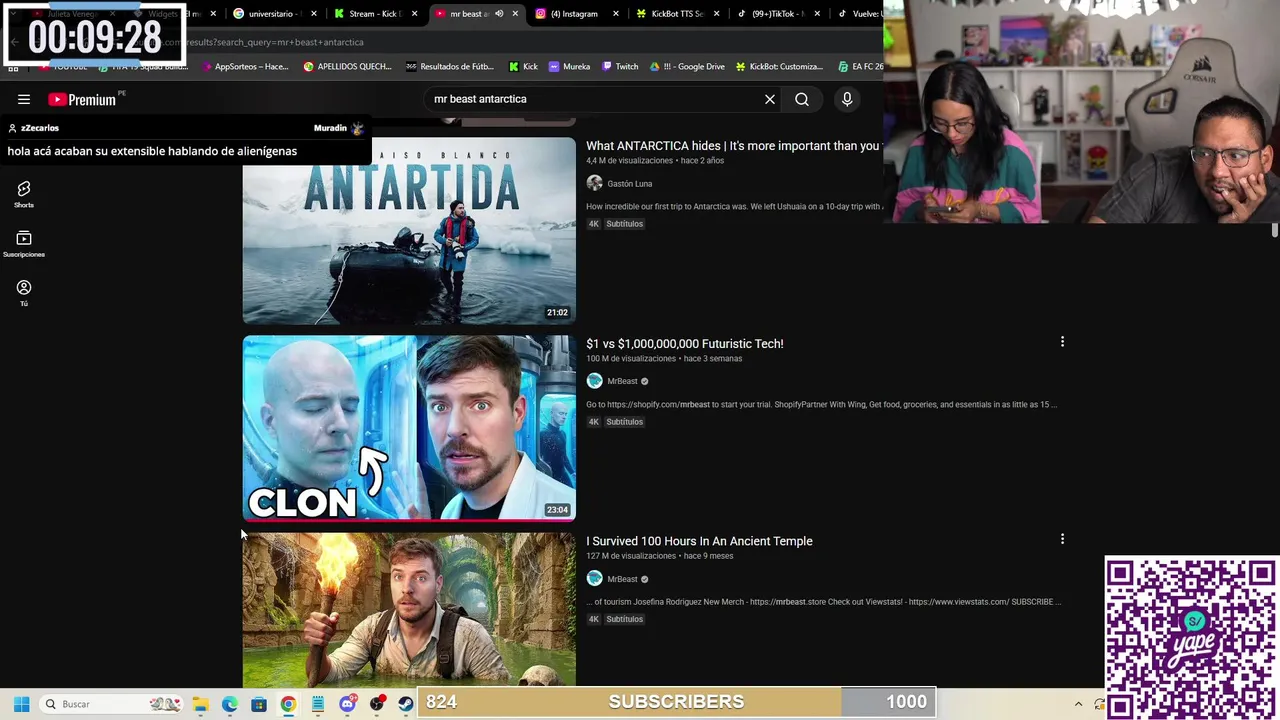Open the Notepad taskbar icon
Image resolution: width=1280 pixels, height=720 pixels.
coord(318,704)
